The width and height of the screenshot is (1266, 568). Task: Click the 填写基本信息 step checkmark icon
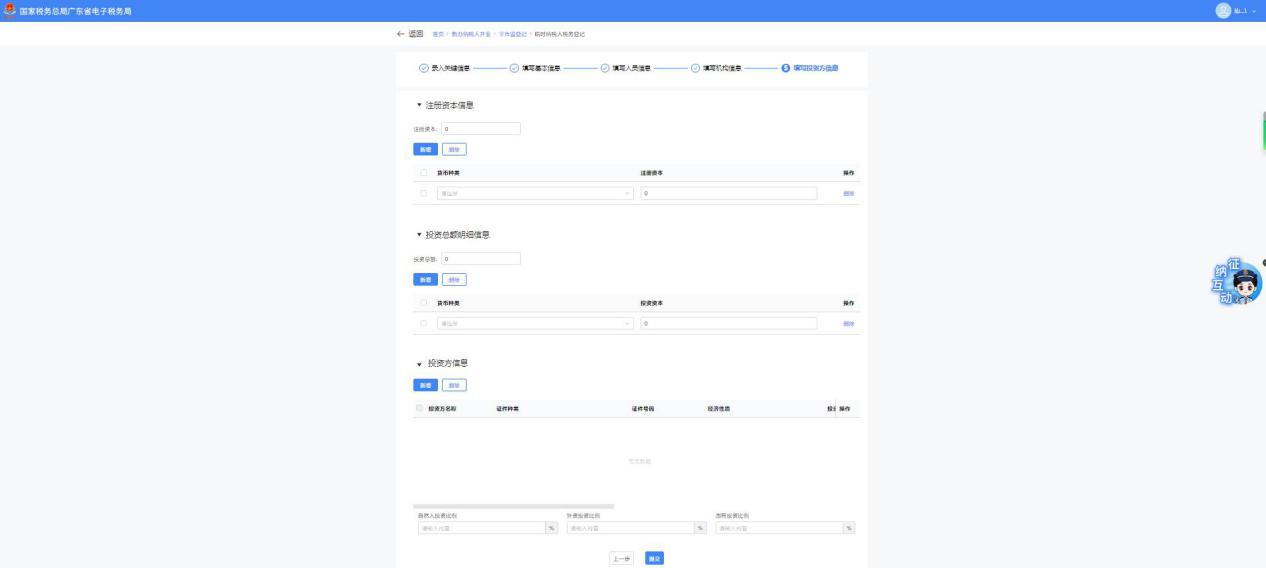click(x=514, y=68)
